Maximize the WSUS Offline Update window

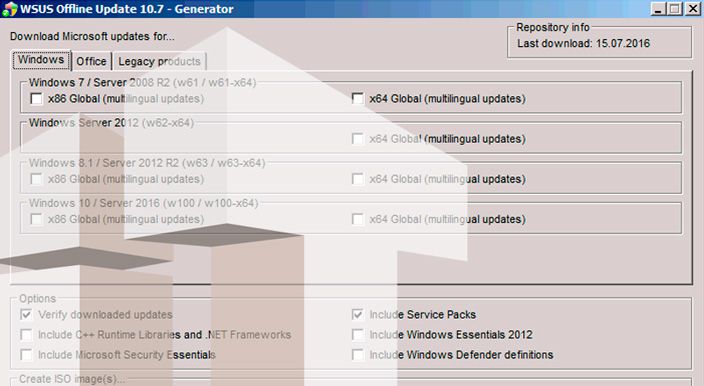(675, 9)
